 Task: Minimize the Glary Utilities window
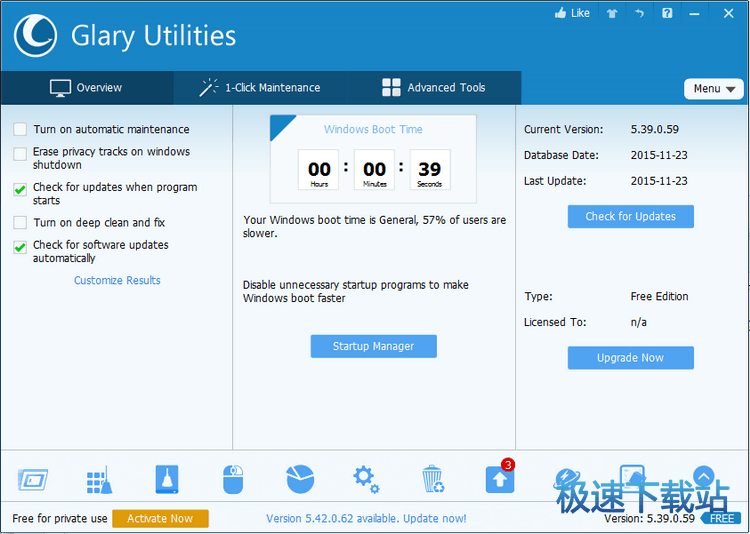[695, 14]
